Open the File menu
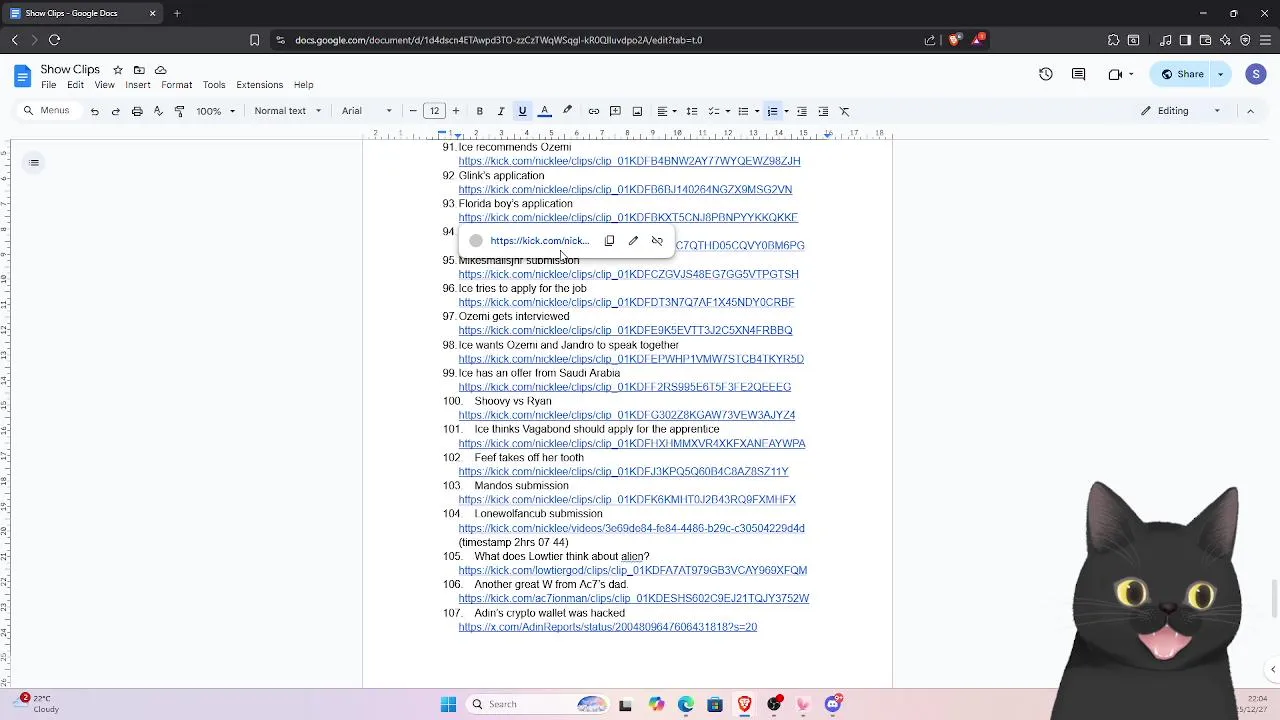This screenshot has height=720, width=1280. point(48,85)
